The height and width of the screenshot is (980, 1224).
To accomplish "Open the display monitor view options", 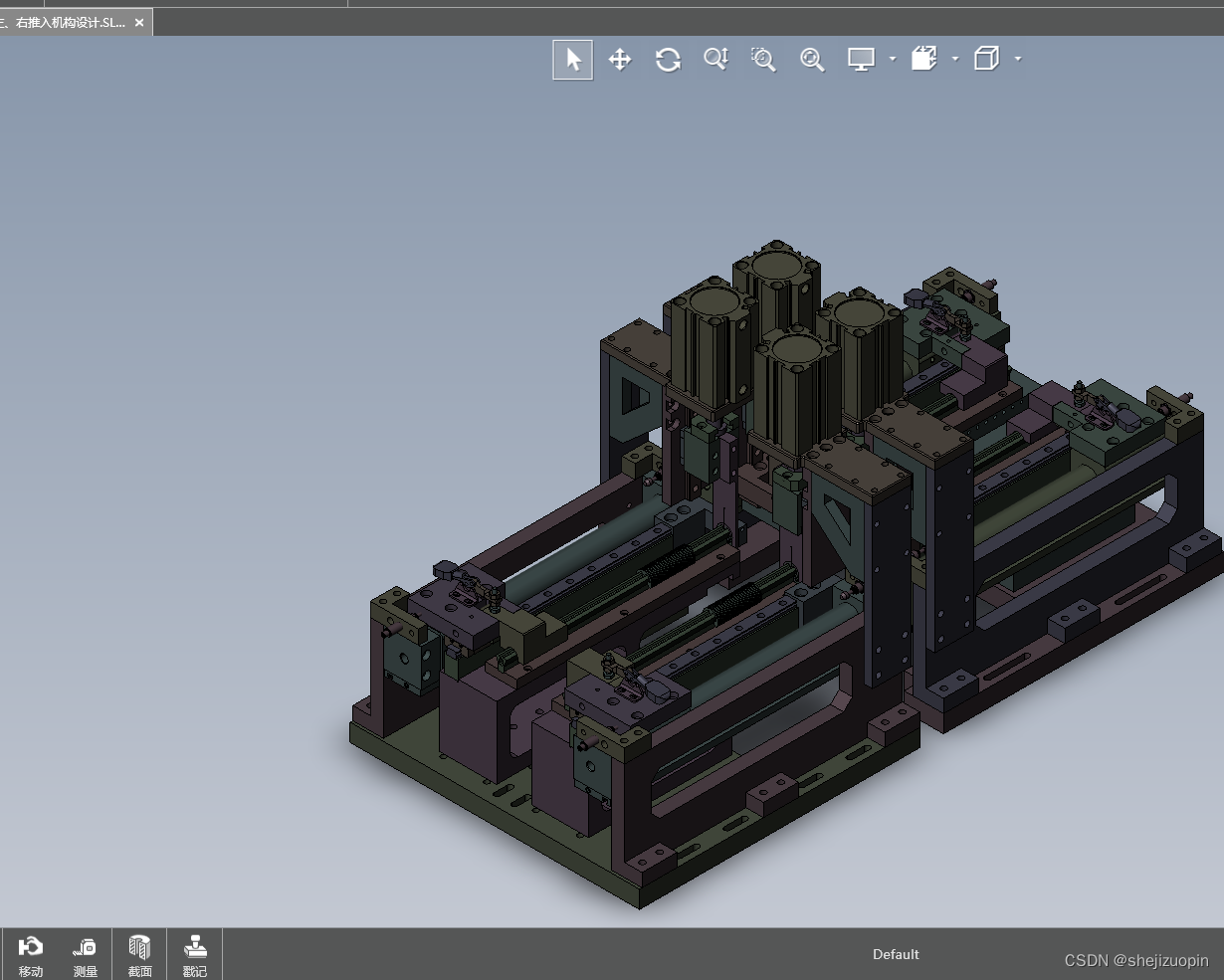I will pyautogui.click(x=861, y=60).
